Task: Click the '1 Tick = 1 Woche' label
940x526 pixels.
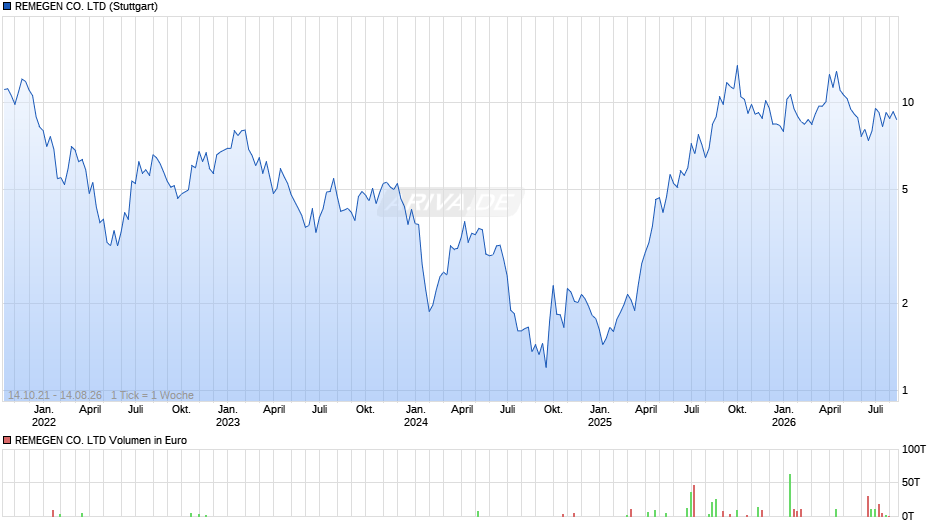Action: [x=152, y=395]
